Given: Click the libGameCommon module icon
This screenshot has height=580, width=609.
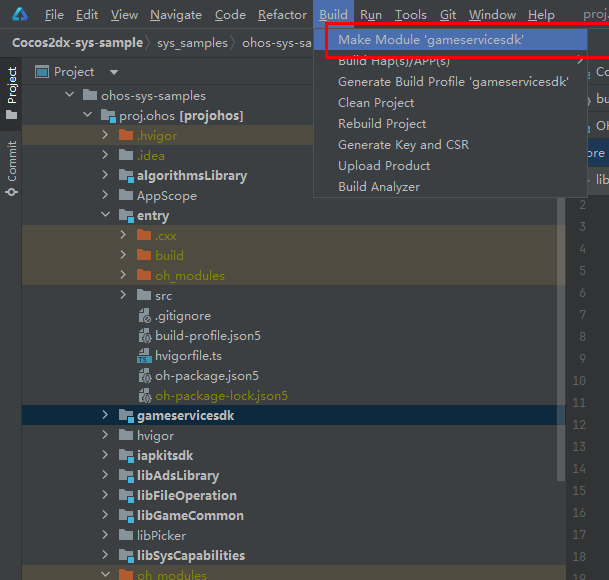Looking at the screenshot, I should point(126,516).
